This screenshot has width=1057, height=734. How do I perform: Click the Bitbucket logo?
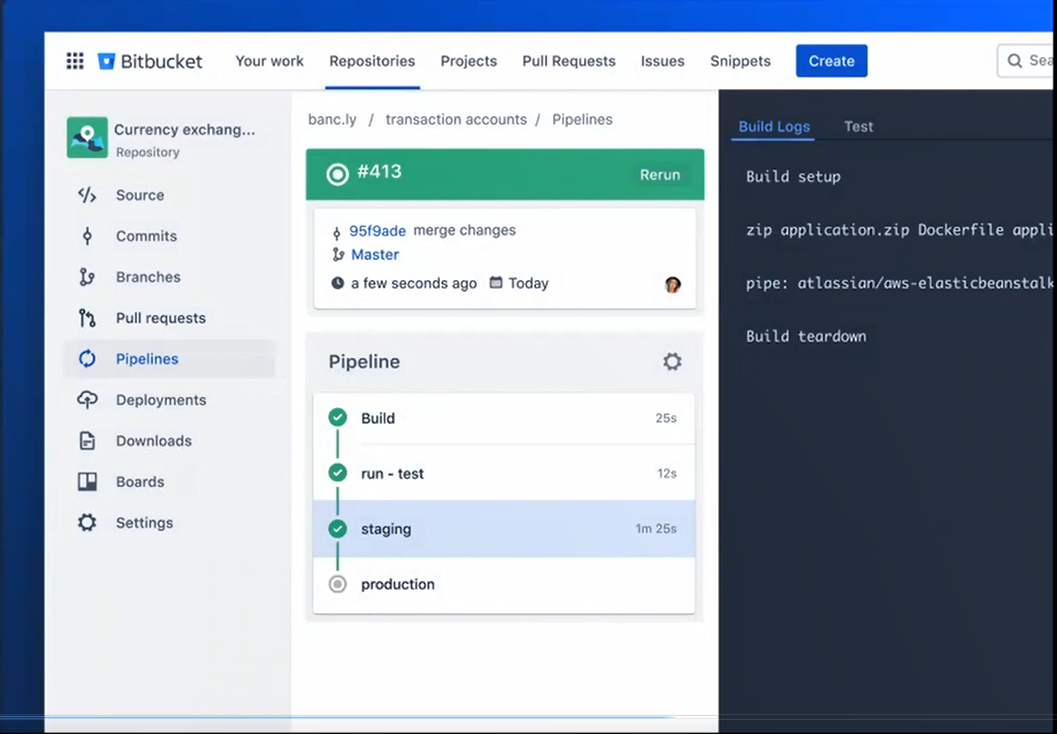click(x=150, y=61)
